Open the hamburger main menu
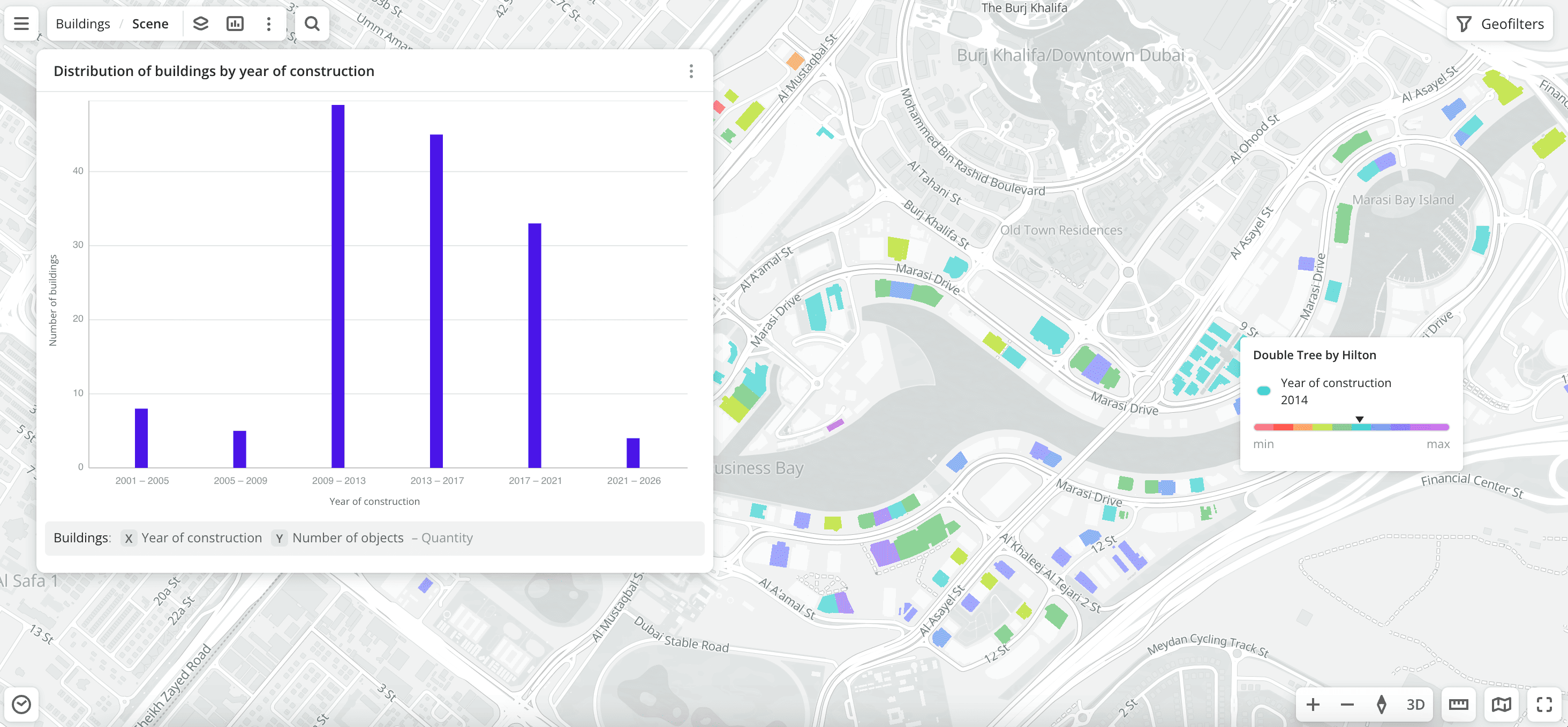The image size is (1568, 727). 21,24
